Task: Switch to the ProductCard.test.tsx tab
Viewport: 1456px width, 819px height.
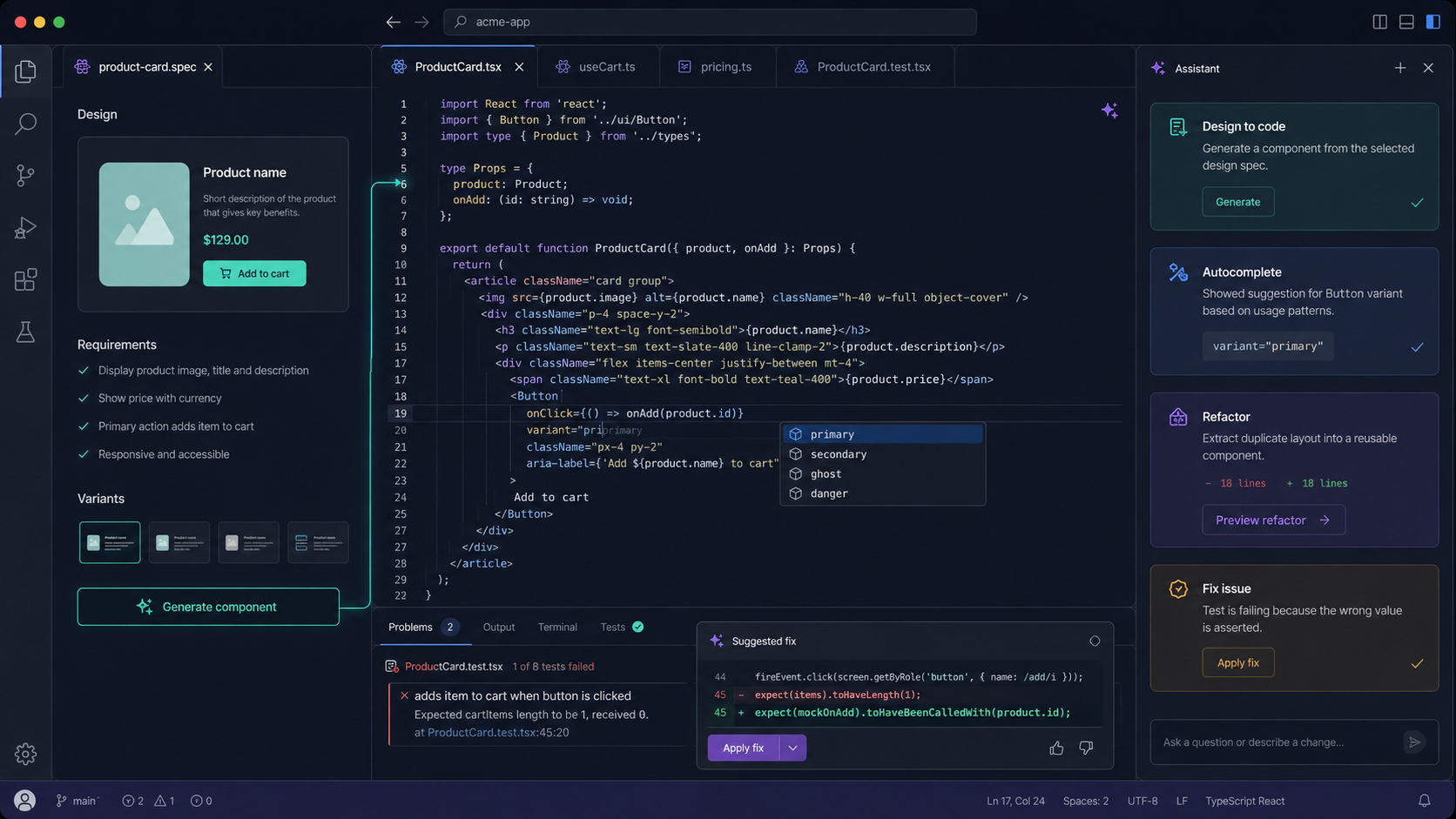Action: [x=865, y=67]
